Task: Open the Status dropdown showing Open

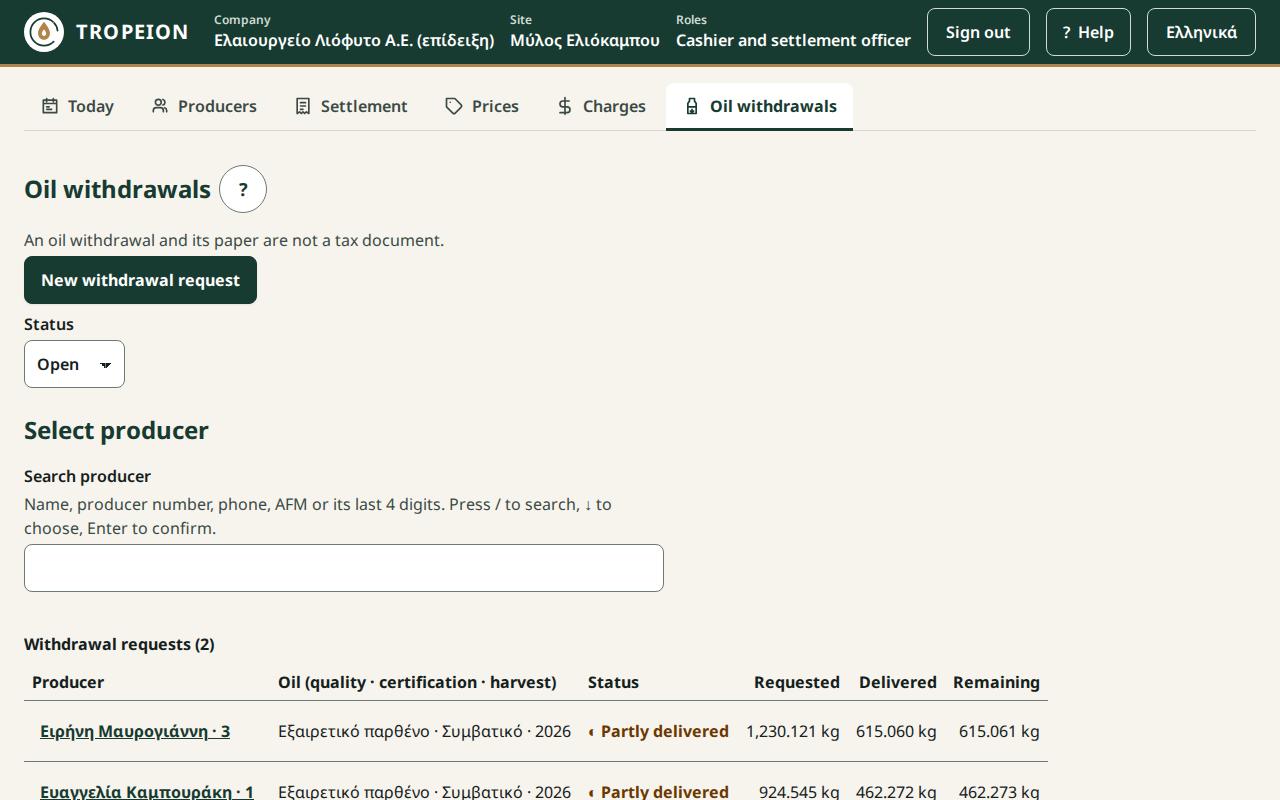Action: [74, 364]
